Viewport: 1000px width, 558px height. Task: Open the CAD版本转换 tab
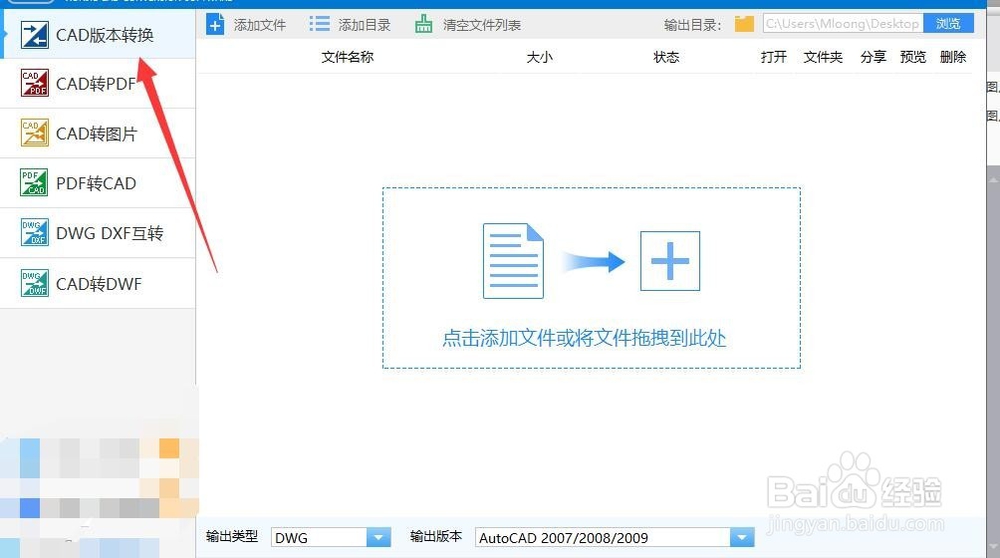click(98, 35)
